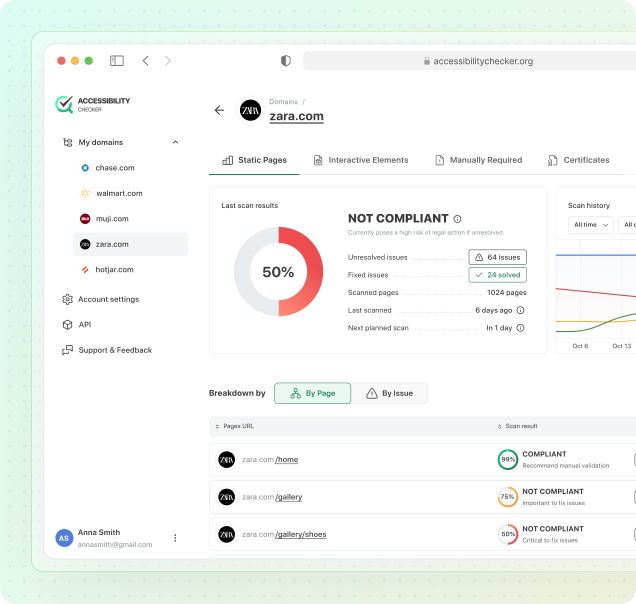Screen dimensions: 636x604
Task: Select breakdown By Issue
Action: (389, 393)
